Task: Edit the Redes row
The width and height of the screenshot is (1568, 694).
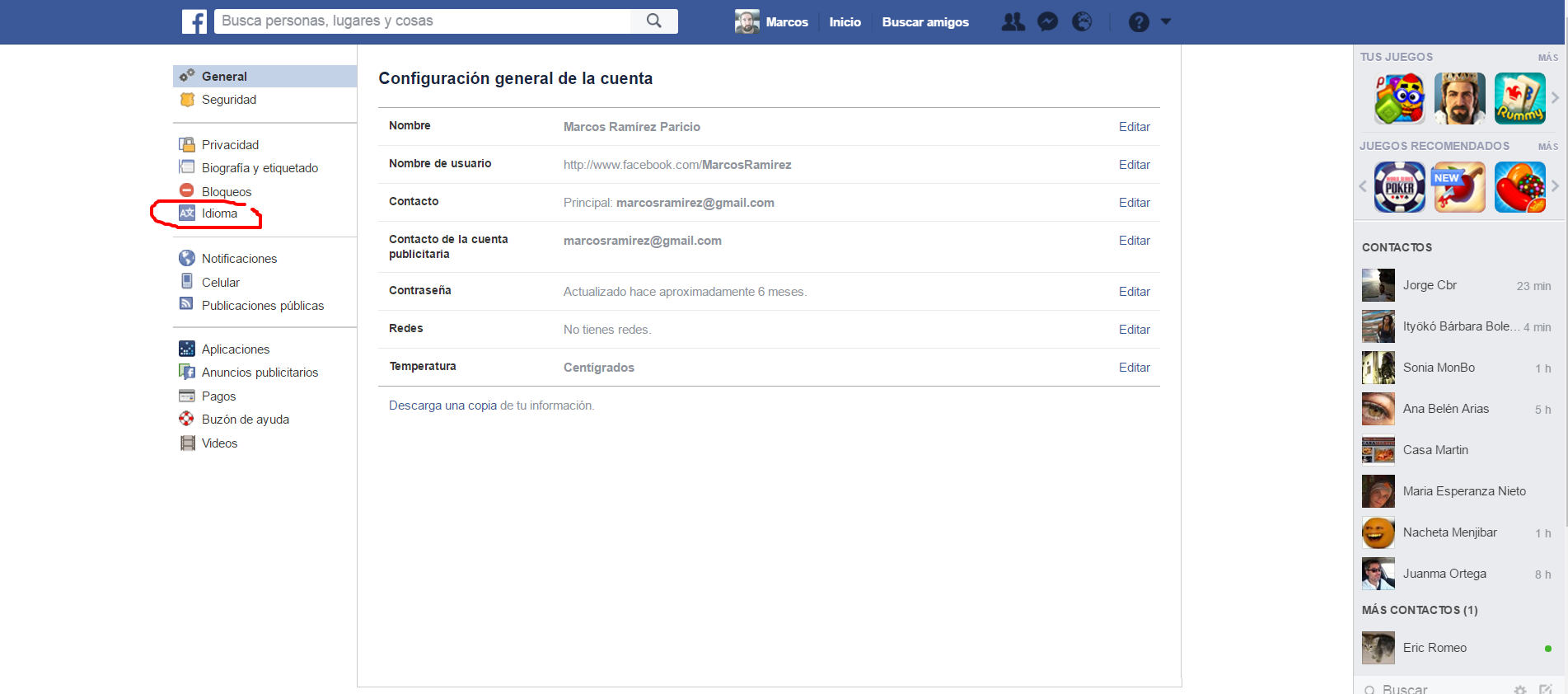Action: click(x=1134, y=330)
